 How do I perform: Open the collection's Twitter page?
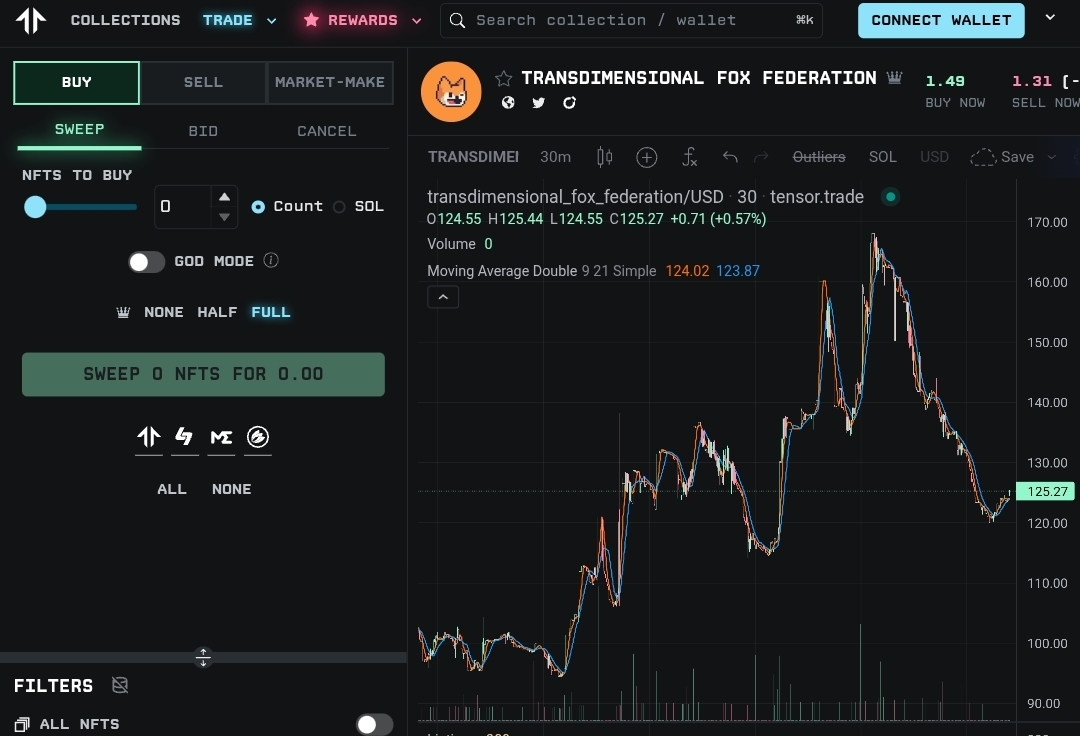tap(539, 103)
